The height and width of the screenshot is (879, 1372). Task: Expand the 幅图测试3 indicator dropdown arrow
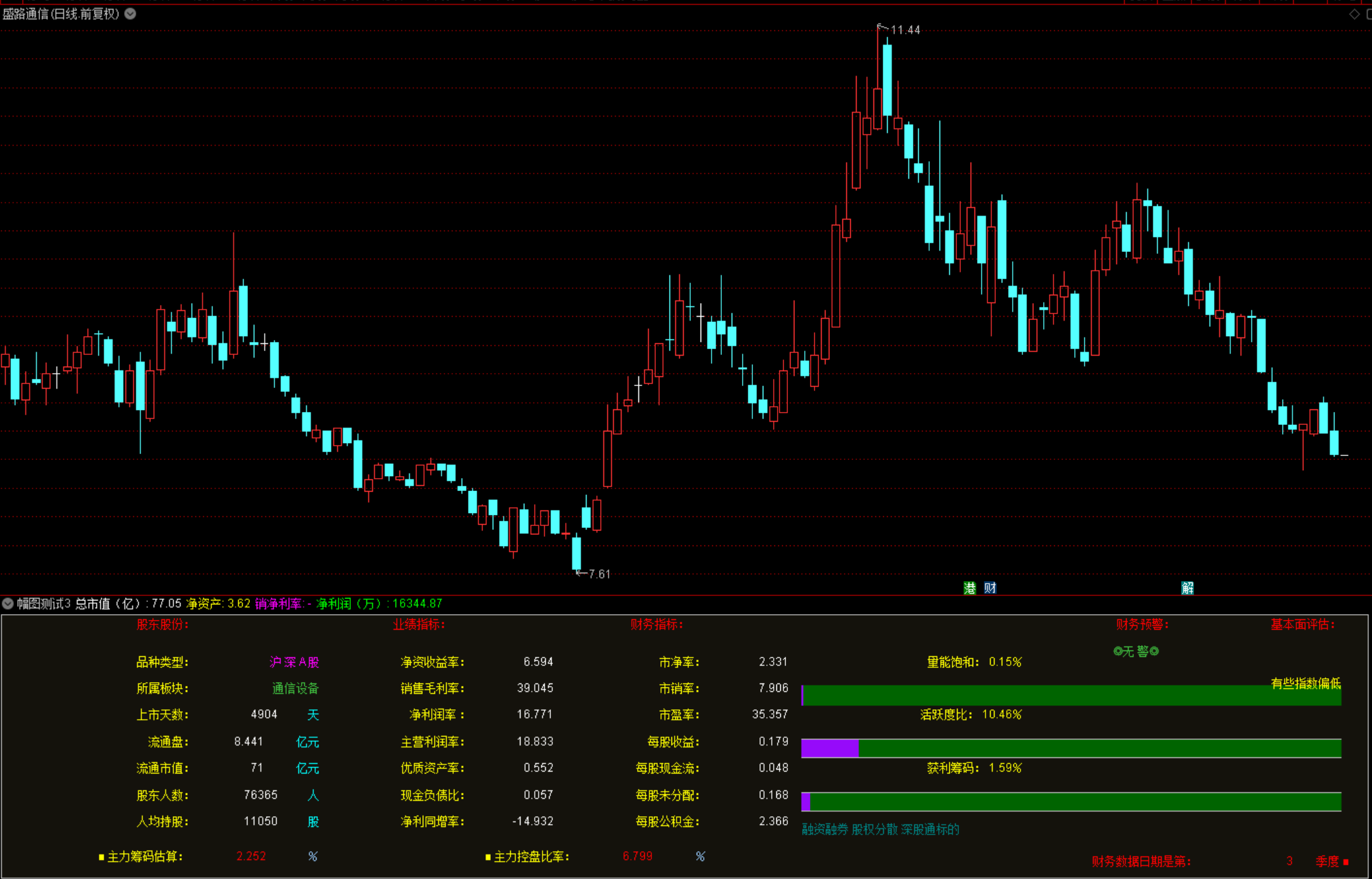coord(8,604)
